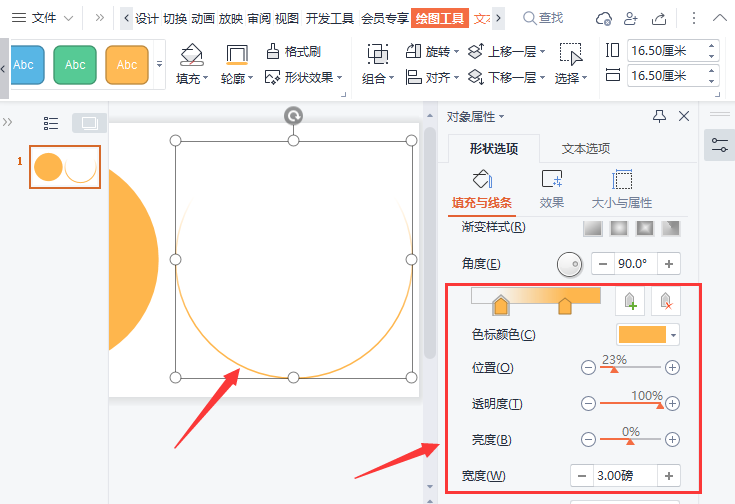Open the 开发工具 tab

coord(330,18)
